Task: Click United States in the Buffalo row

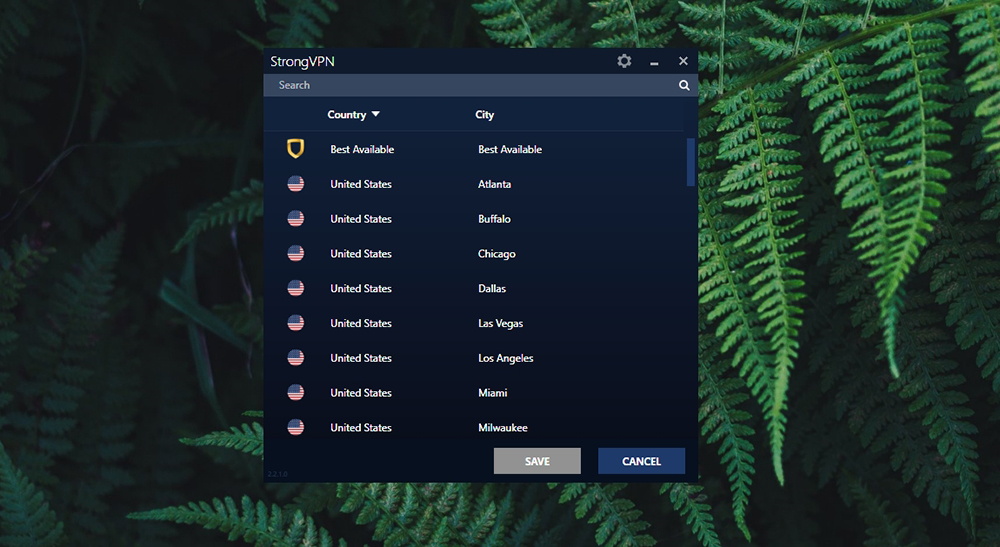Action: [361, 219]
